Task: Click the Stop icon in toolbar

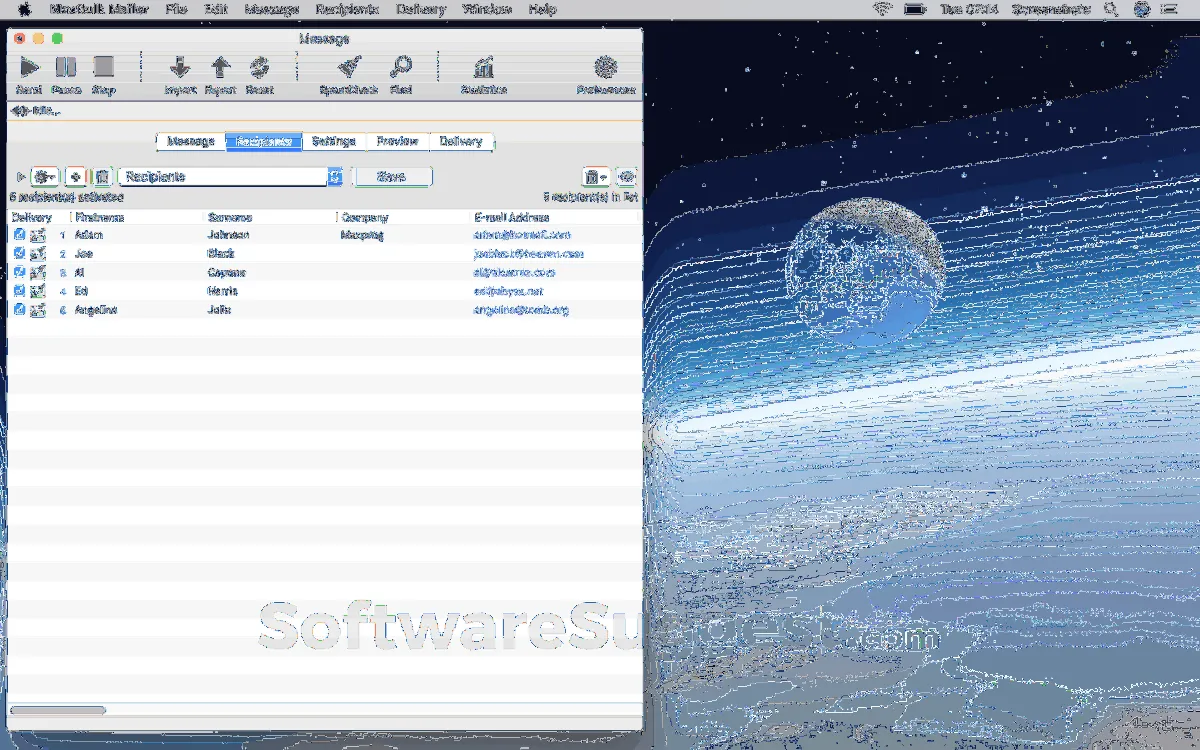Action: (x=104, y=68)
